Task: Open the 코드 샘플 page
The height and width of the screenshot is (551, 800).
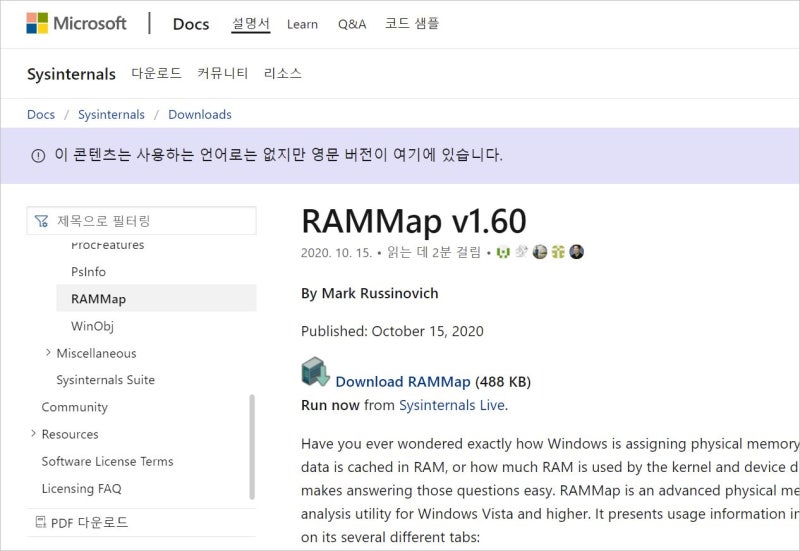Action: [412, 23]
